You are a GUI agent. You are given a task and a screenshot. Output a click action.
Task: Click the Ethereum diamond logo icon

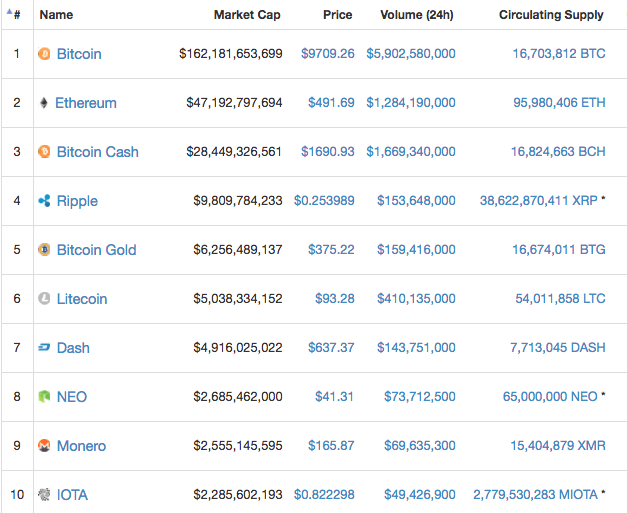[44, 103]
